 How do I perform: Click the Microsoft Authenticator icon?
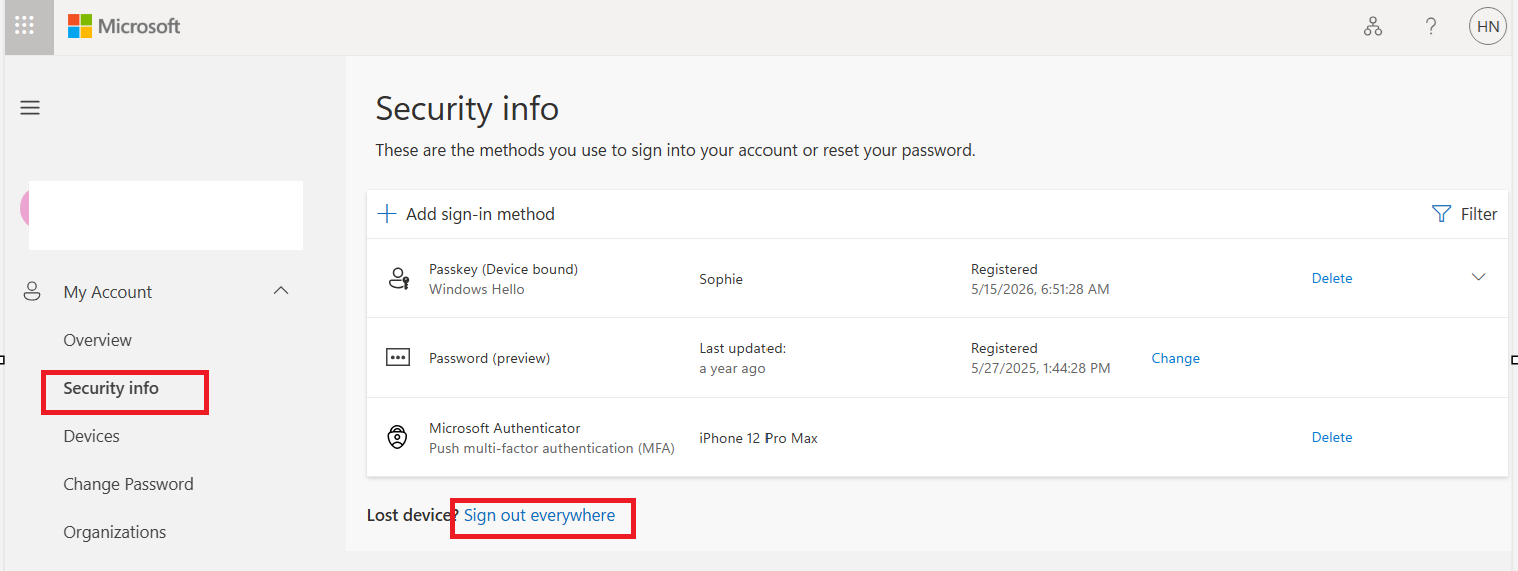[x=398, y=438]
